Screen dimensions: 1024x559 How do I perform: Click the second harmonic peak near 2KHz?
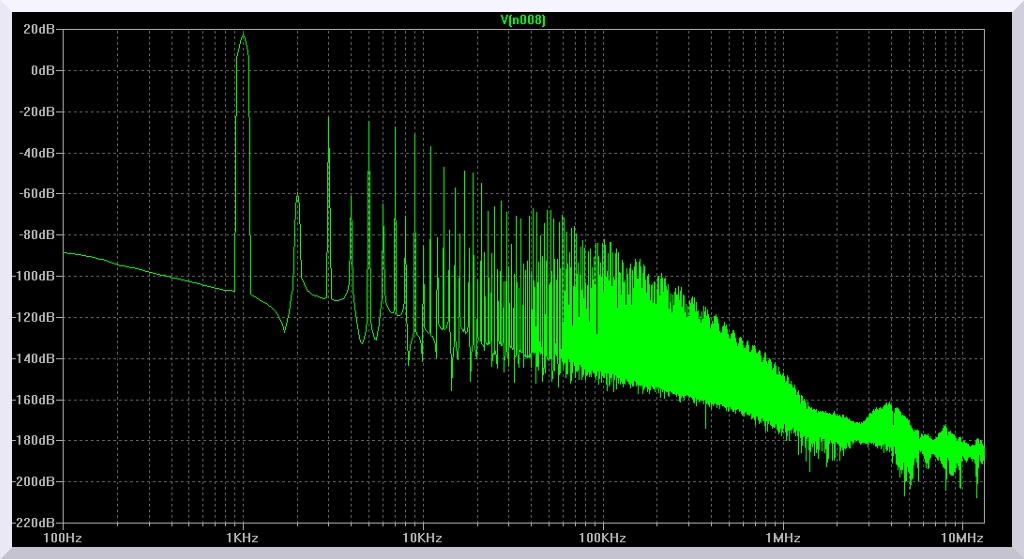(297, 196)
